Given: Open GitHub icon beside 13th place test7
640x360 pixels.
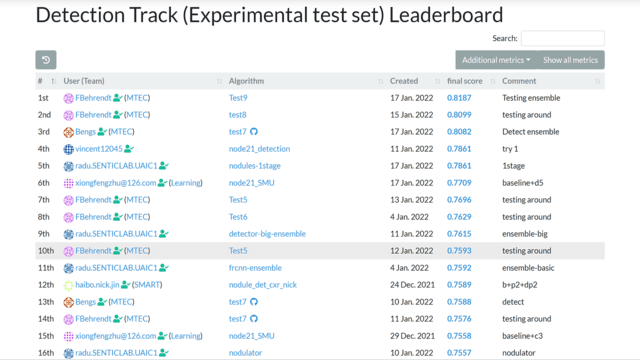Looking at the screenshot, I should click(x=254, y=302).
